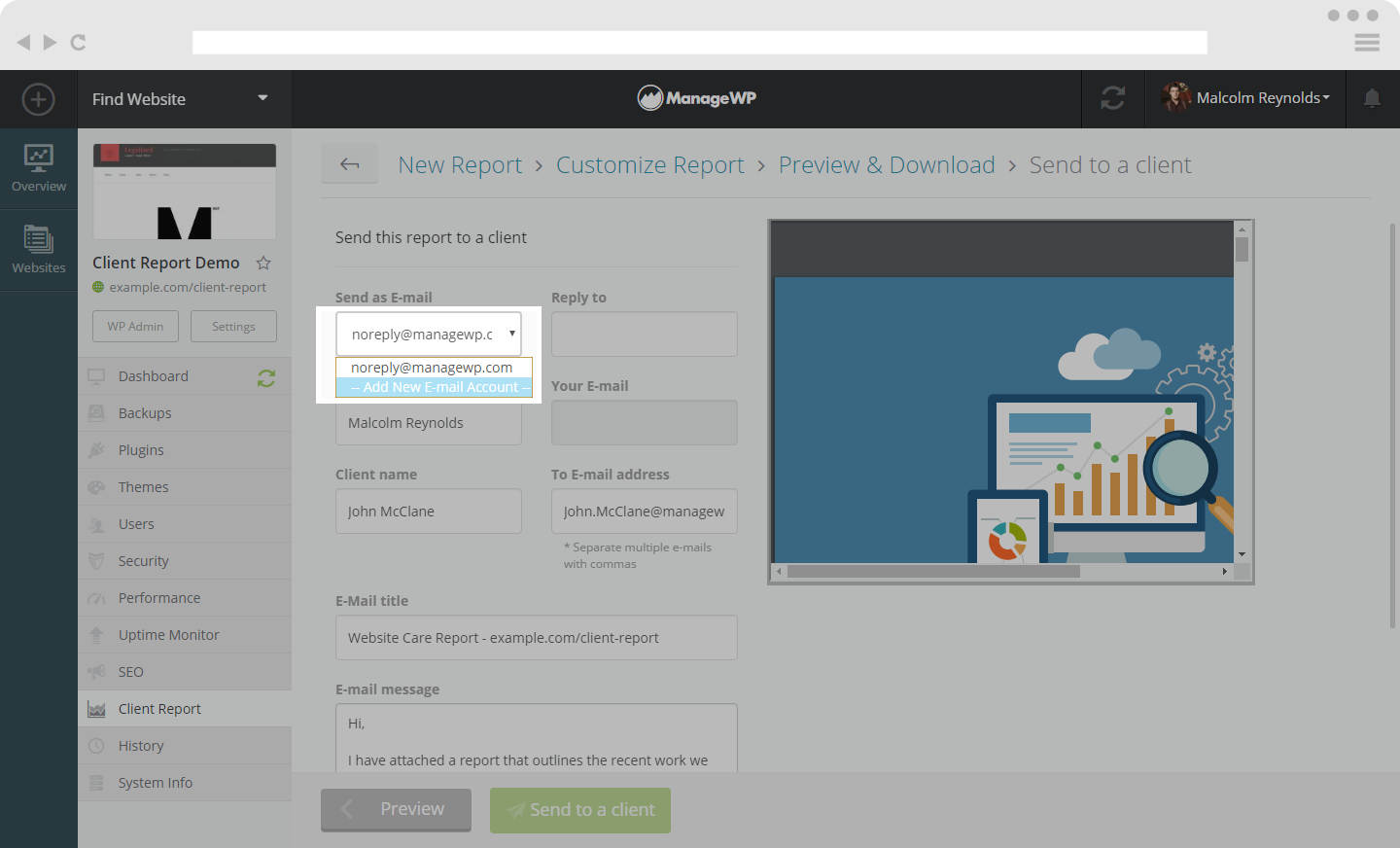Click the SEO megaphone icon
Image resolution: width=1400 pixels, height=848 pixels.
[96, 672]
